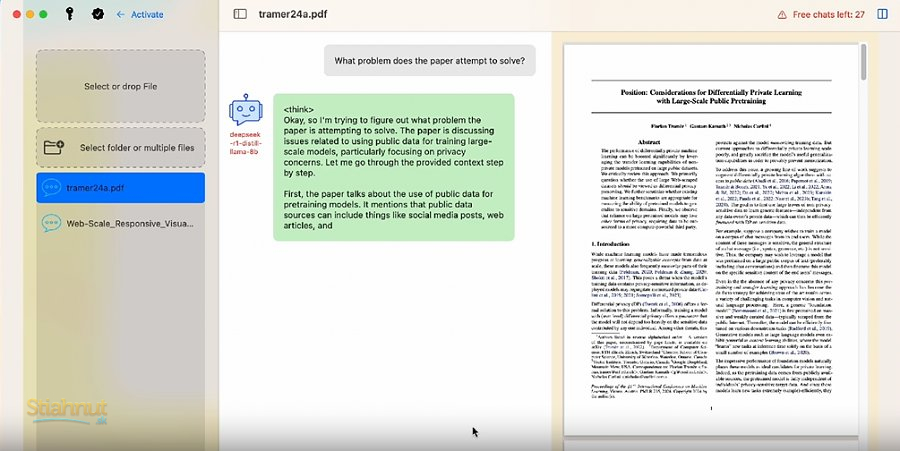Toggle the right PDF panel icon
The image size is (900, 451).
pyautogui.click(x=883, y=14)
